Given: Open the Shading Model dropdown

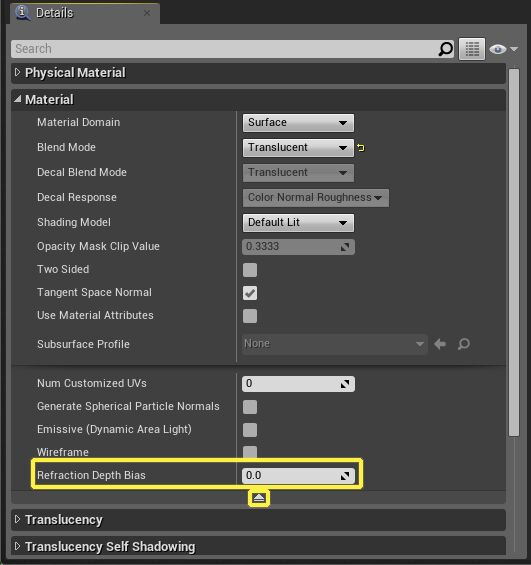Looking at the screenshot, I should 298,223.
